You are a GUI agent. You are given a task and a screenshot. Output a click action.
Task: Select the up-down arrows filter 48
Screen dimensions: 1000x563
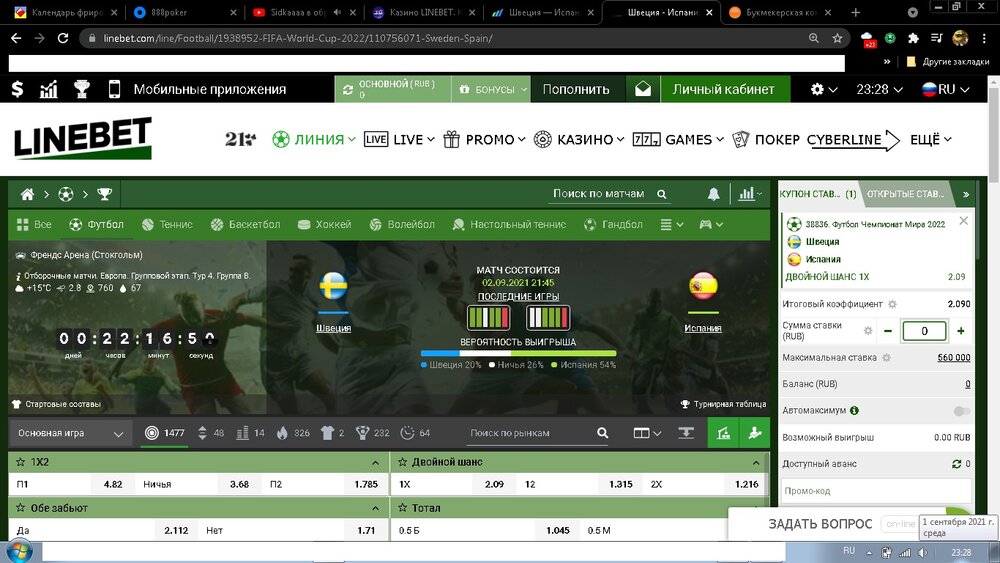click(x=202, y=433)
